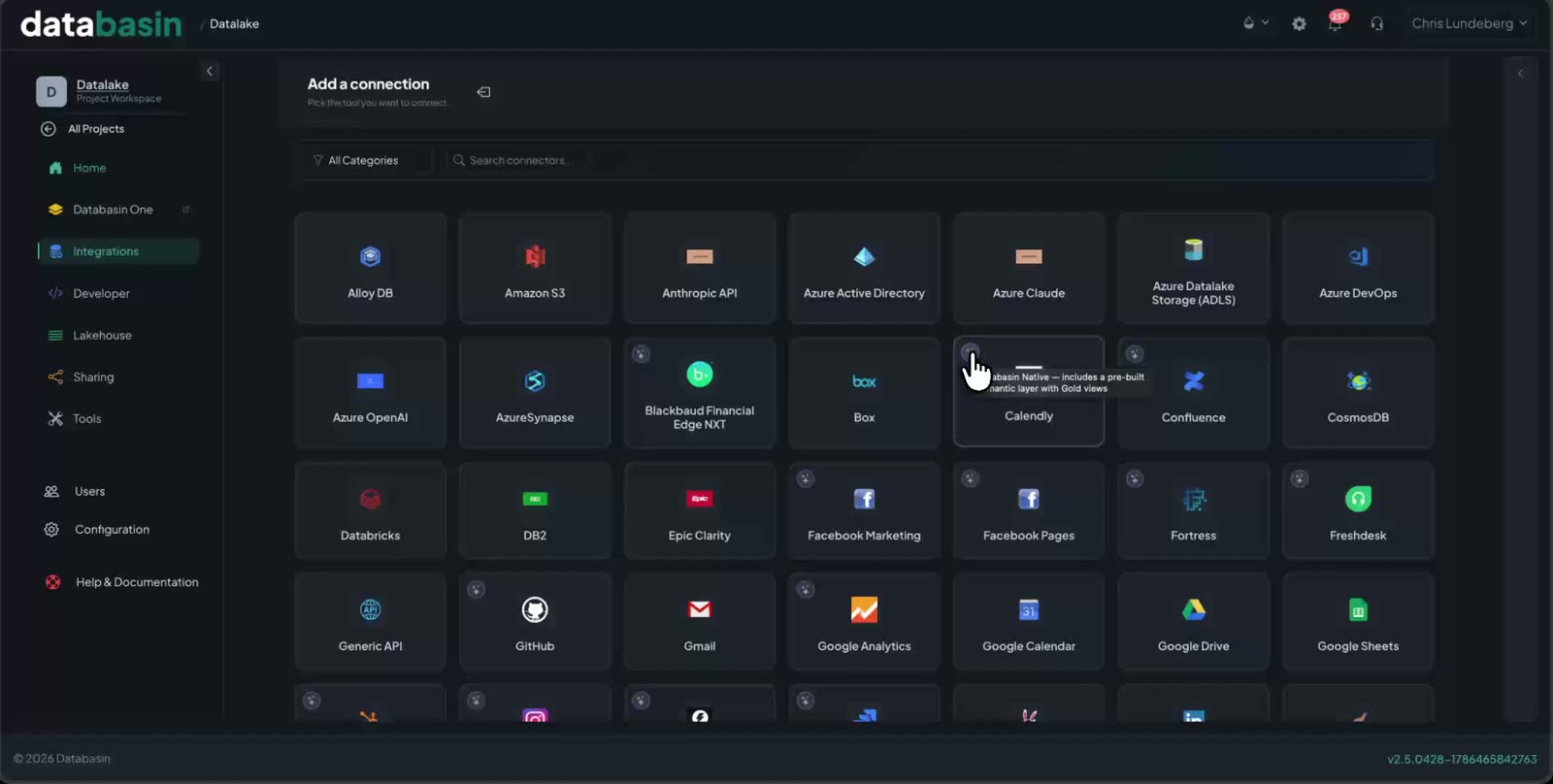Open the headset support icon
This screenshot has width=1553, height=784.
click(x=1376, y=23)
